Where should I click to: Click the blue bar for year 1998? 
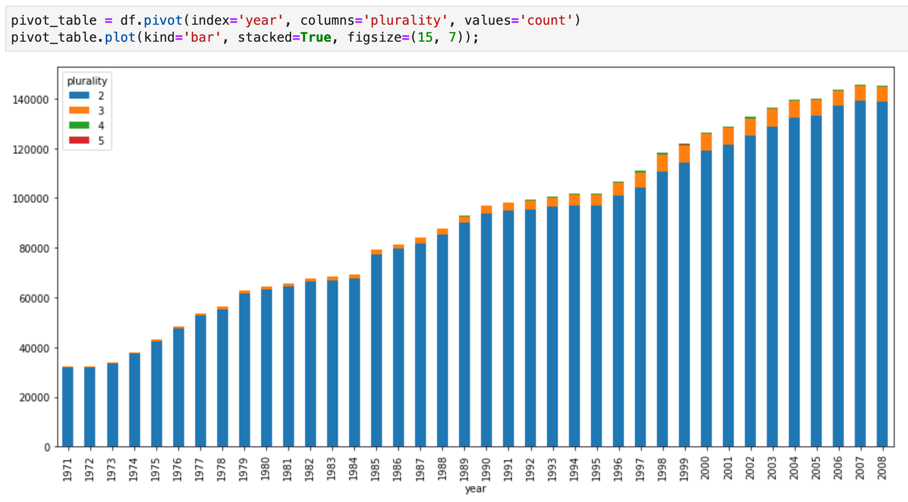point(662,310)
